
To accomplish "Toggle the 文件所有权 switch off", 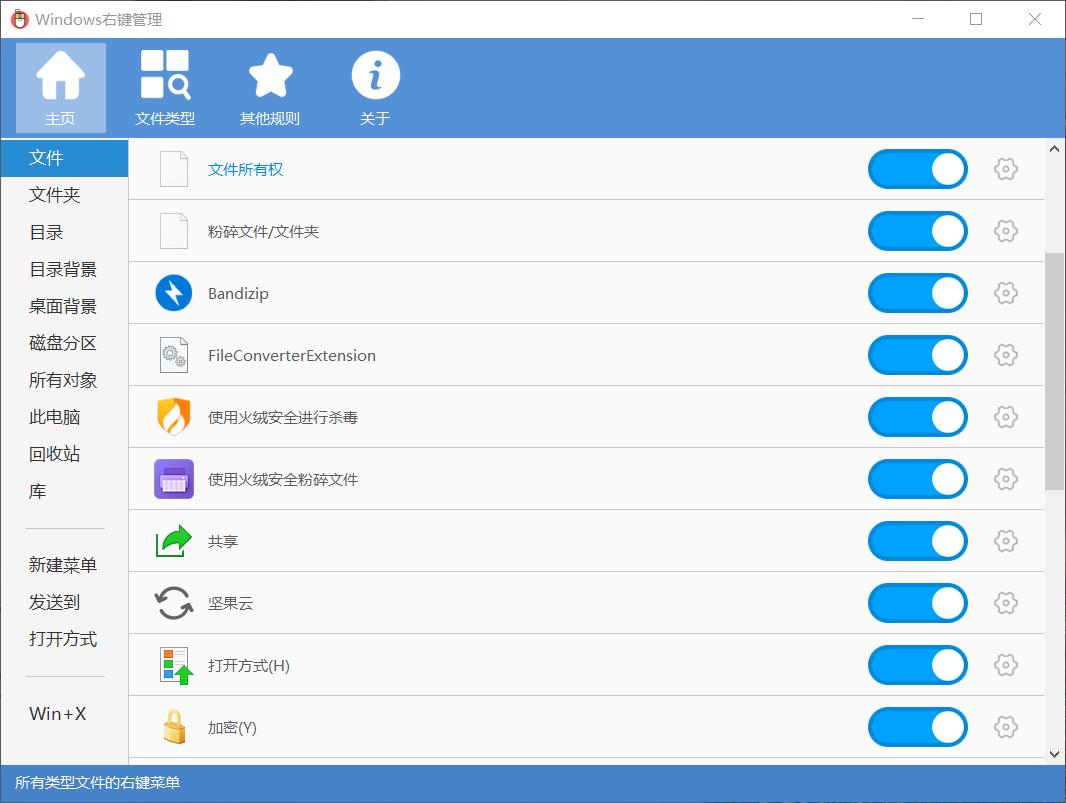I will [918, 169].
